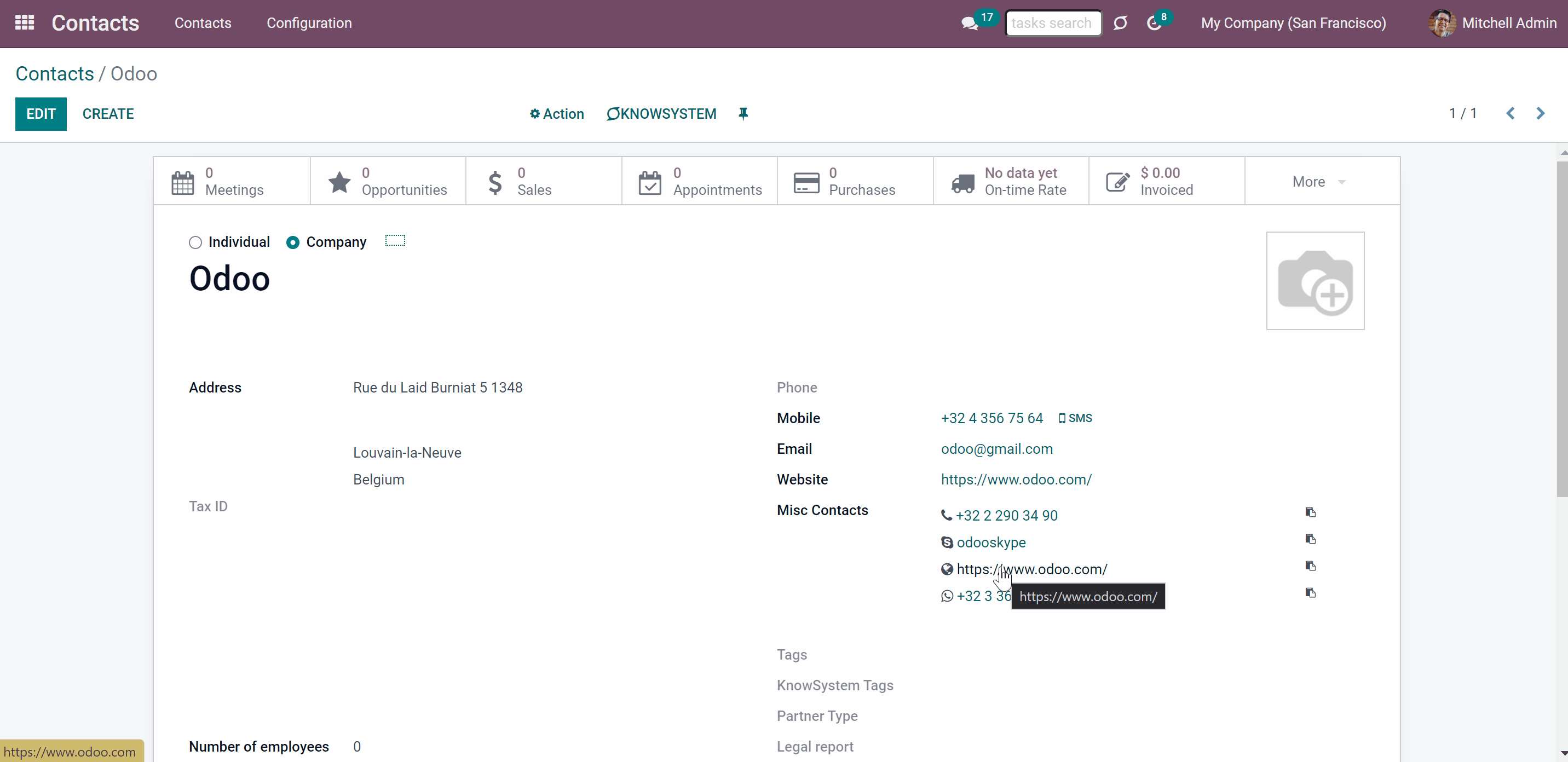
Task: Open the conversations chat icon
Action: [969, 24]
